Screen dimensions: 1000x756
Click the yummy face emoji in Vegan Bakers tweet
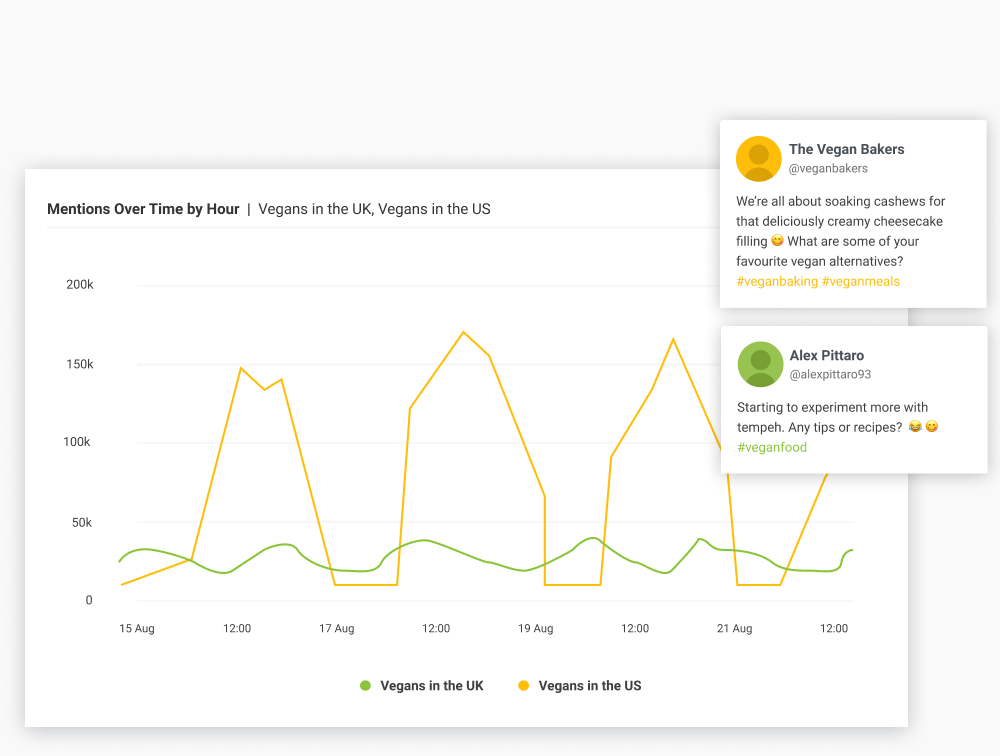click(x=777, y=242)
